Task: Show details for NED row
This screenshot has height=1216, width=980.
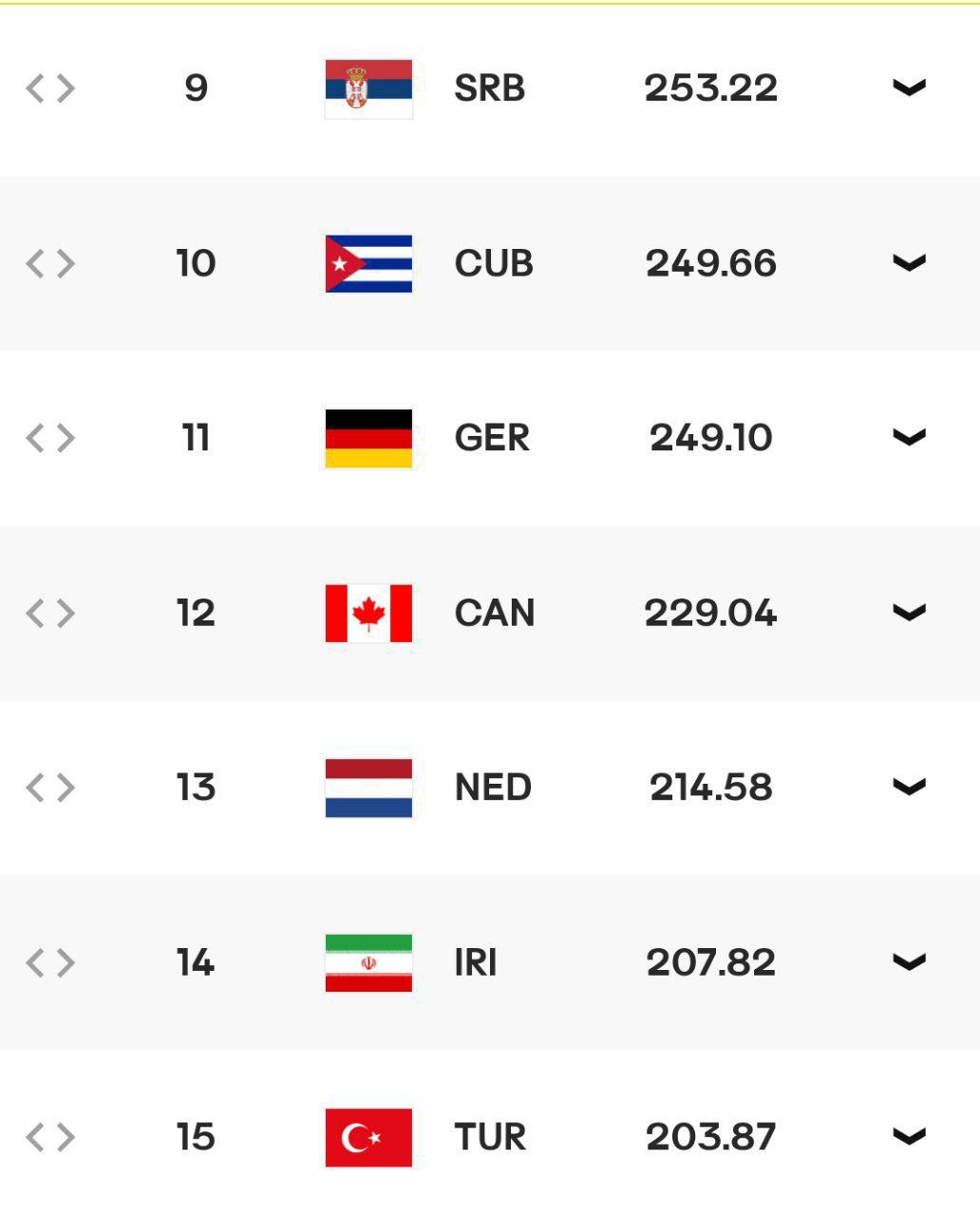Action: click(x=909, y=788)
